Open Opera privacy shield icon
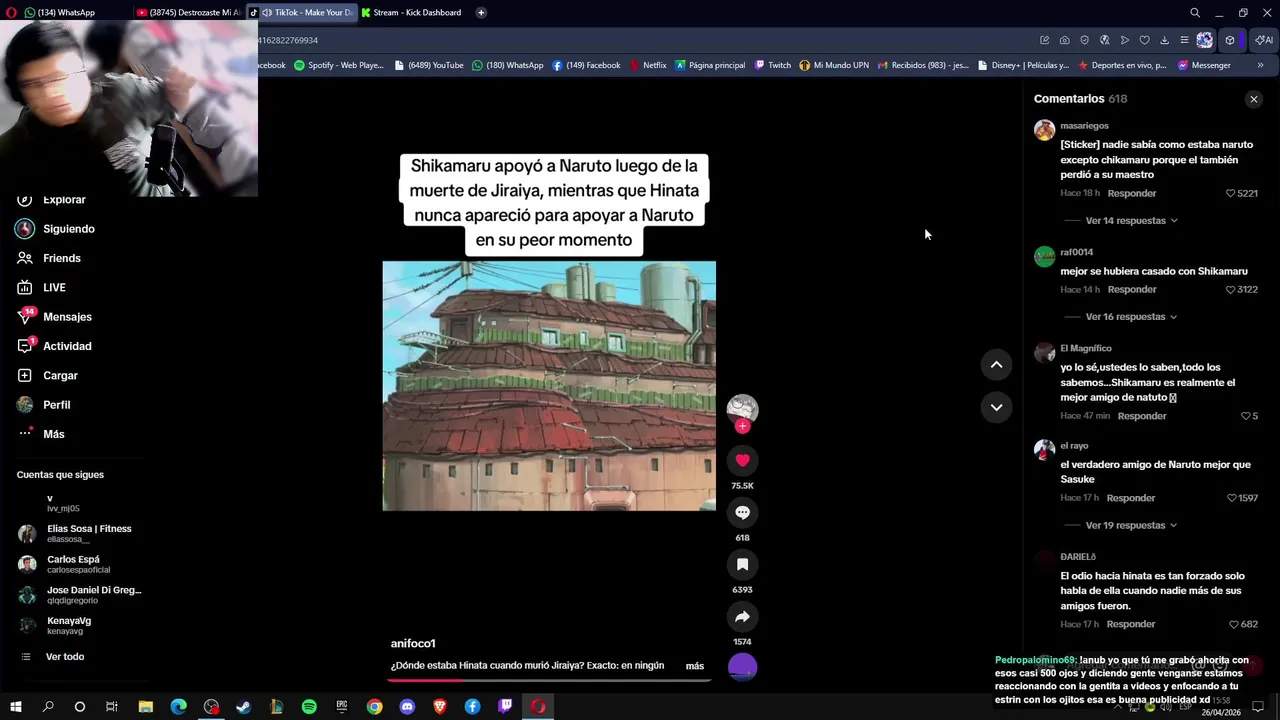The height and width of the screenshot is (720, 1280). click(x=1085, y=40)
